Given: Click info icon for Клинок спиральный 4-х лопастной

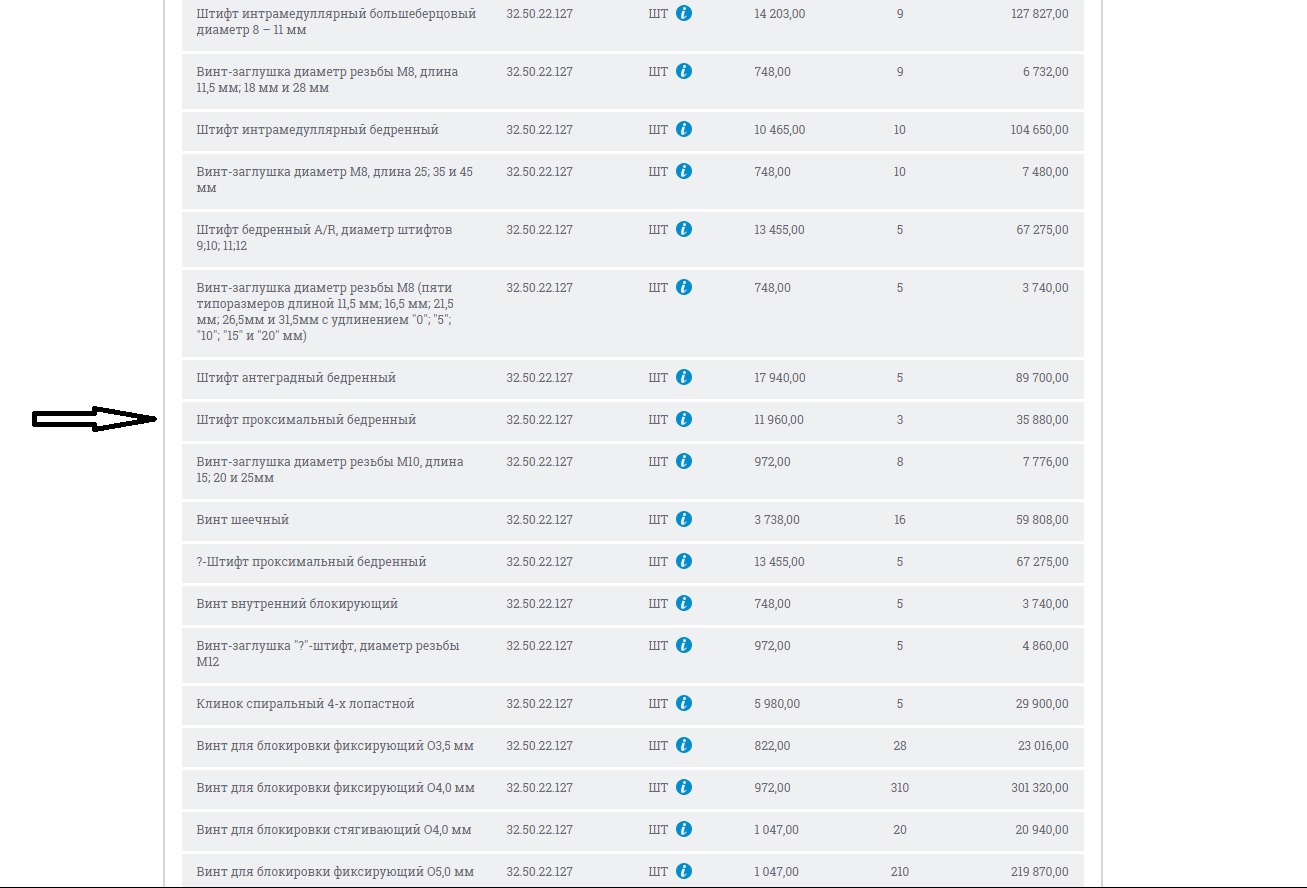Looking at the screenshot, I should [684, 704].
